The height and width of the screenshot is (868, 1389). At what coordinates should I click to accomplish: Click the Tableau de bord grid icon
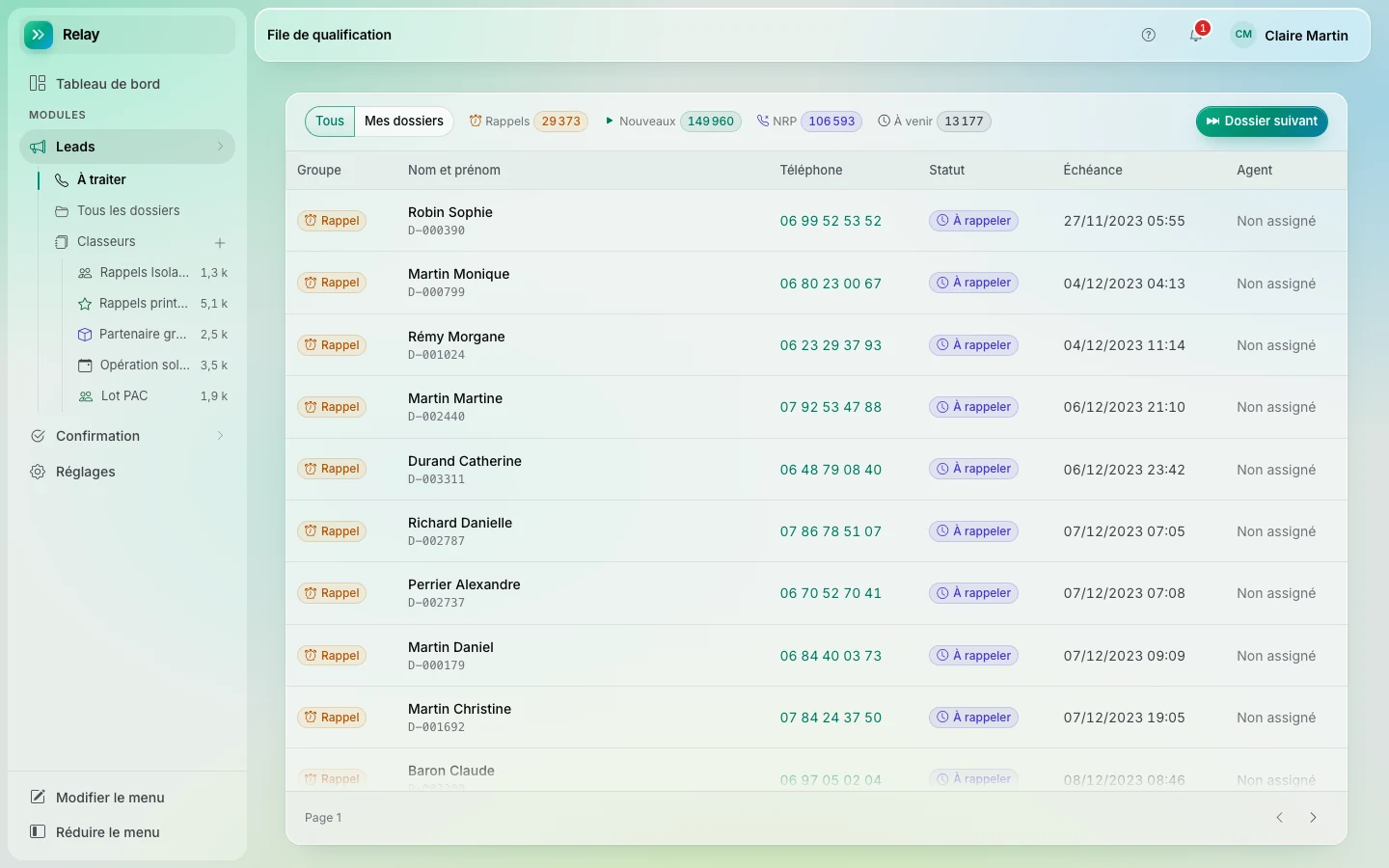[x=38, y=84]
